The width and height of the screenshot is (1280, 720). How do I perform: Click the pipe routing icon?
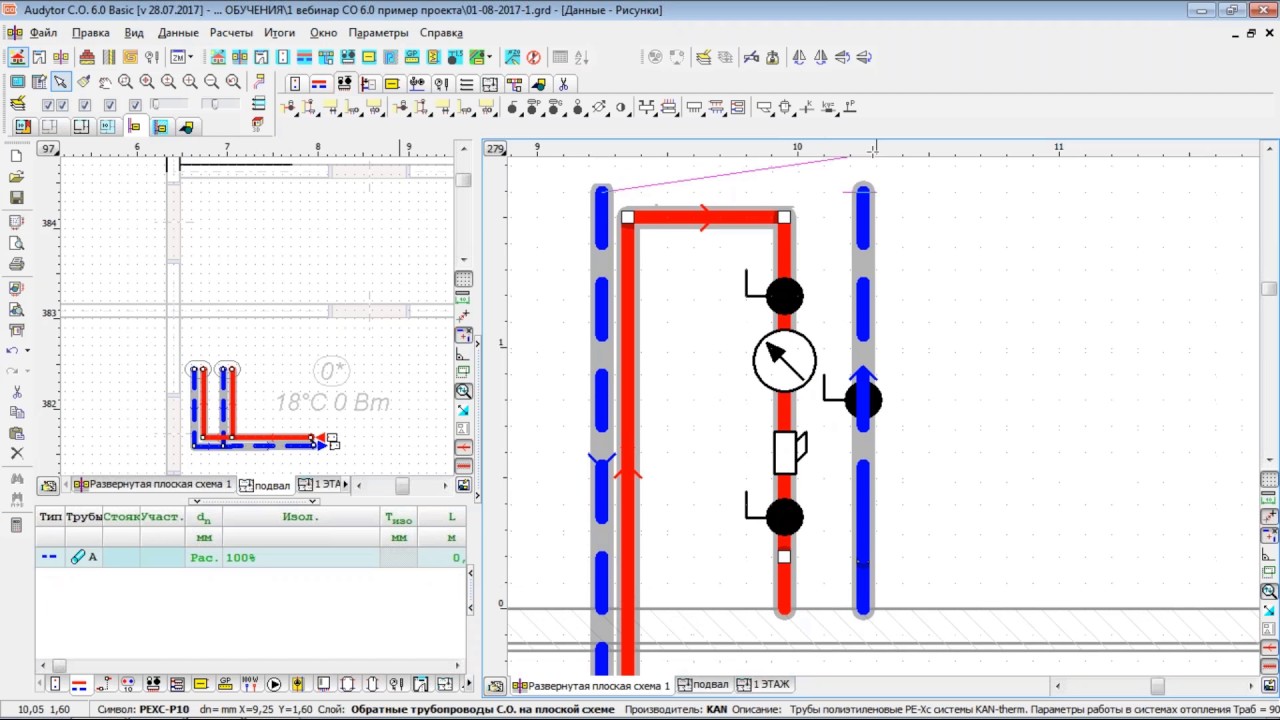click(259, 82)
